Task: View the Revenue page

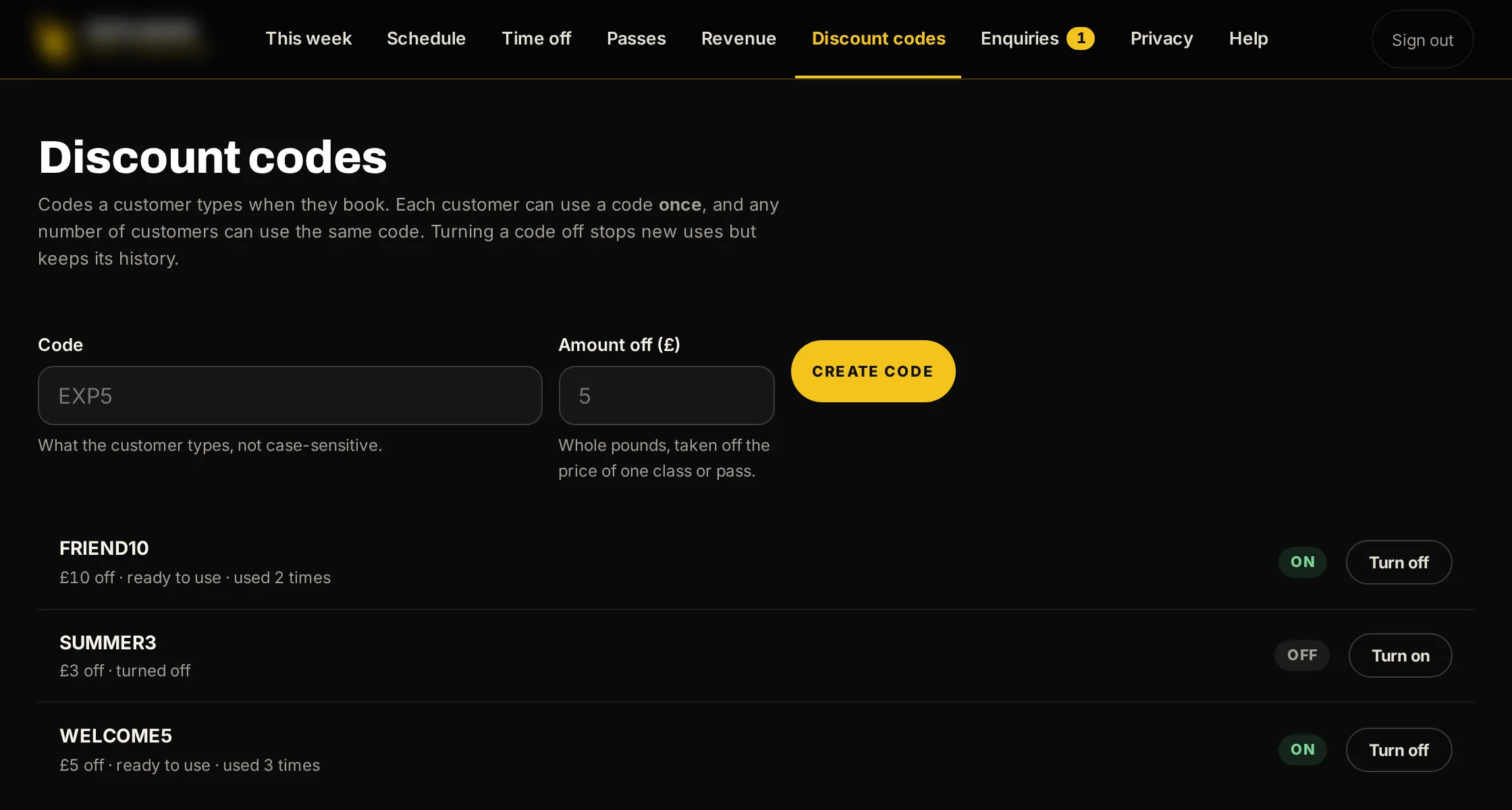Action: tap(738, 38)
